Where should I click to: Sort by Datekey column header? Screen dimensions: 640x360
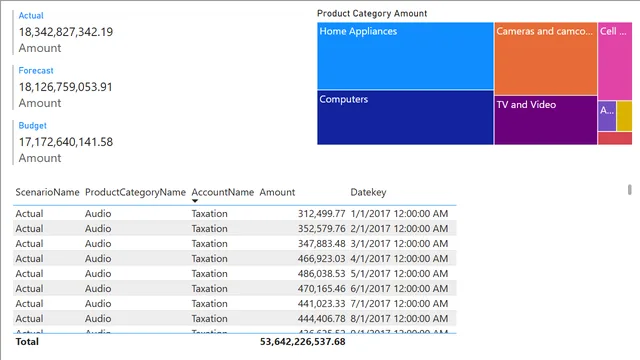[x=368, y=192]
